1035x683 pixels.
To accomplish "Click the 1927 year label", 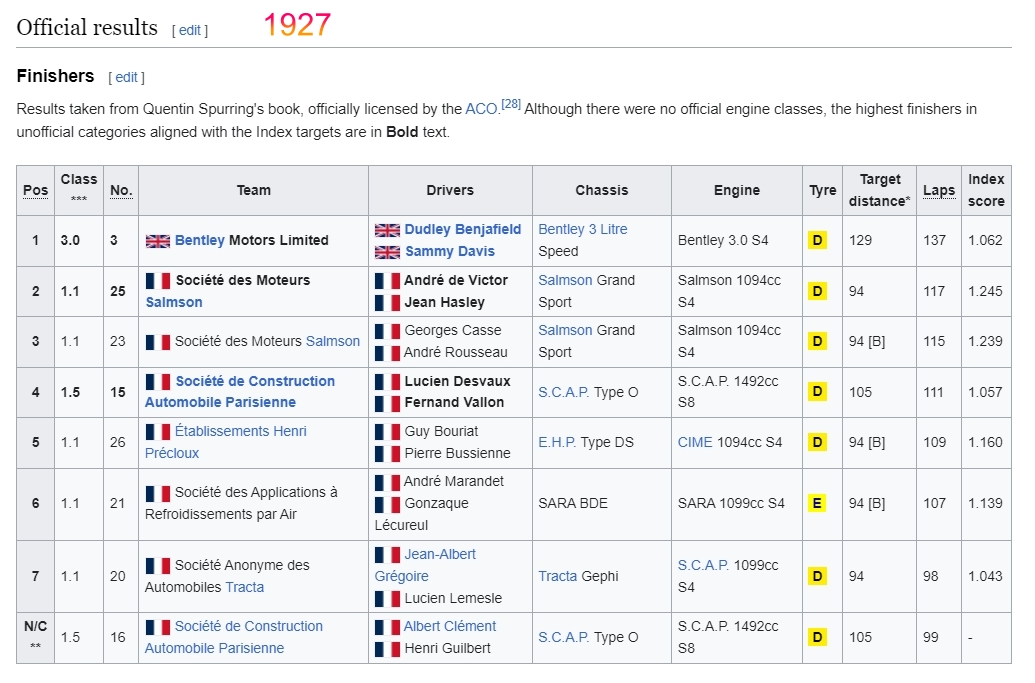I will (297, 25).
